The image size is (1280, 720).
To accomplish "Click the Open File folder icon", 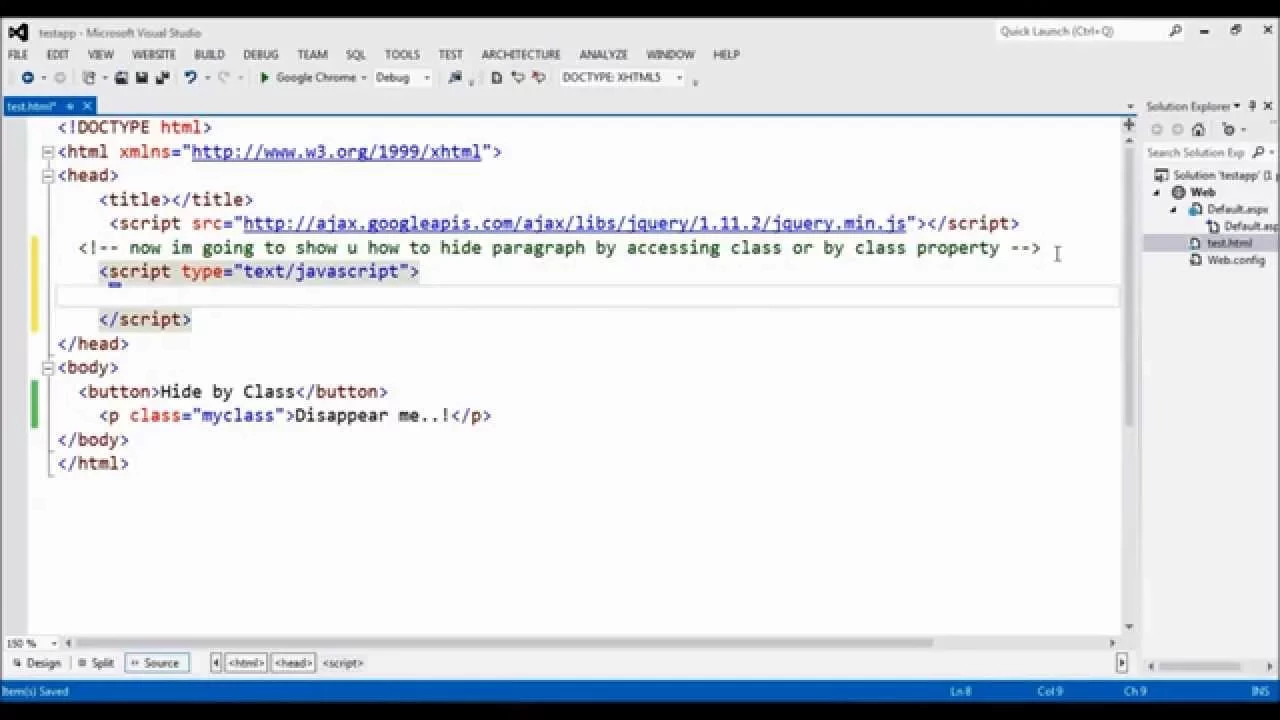I will [121, 77].
